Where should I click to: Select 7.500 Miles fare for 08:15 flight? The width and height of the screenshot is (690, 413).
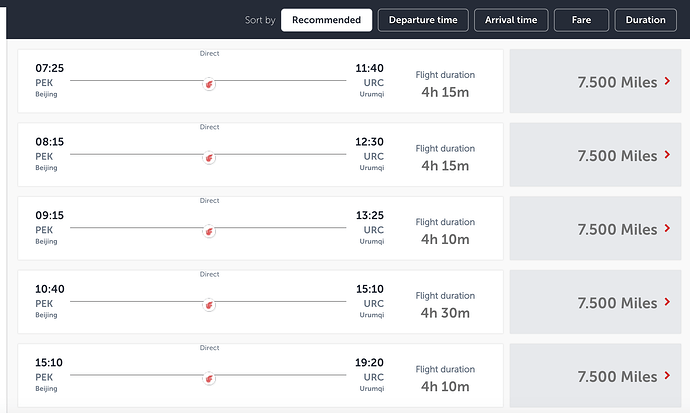point(595,154)
